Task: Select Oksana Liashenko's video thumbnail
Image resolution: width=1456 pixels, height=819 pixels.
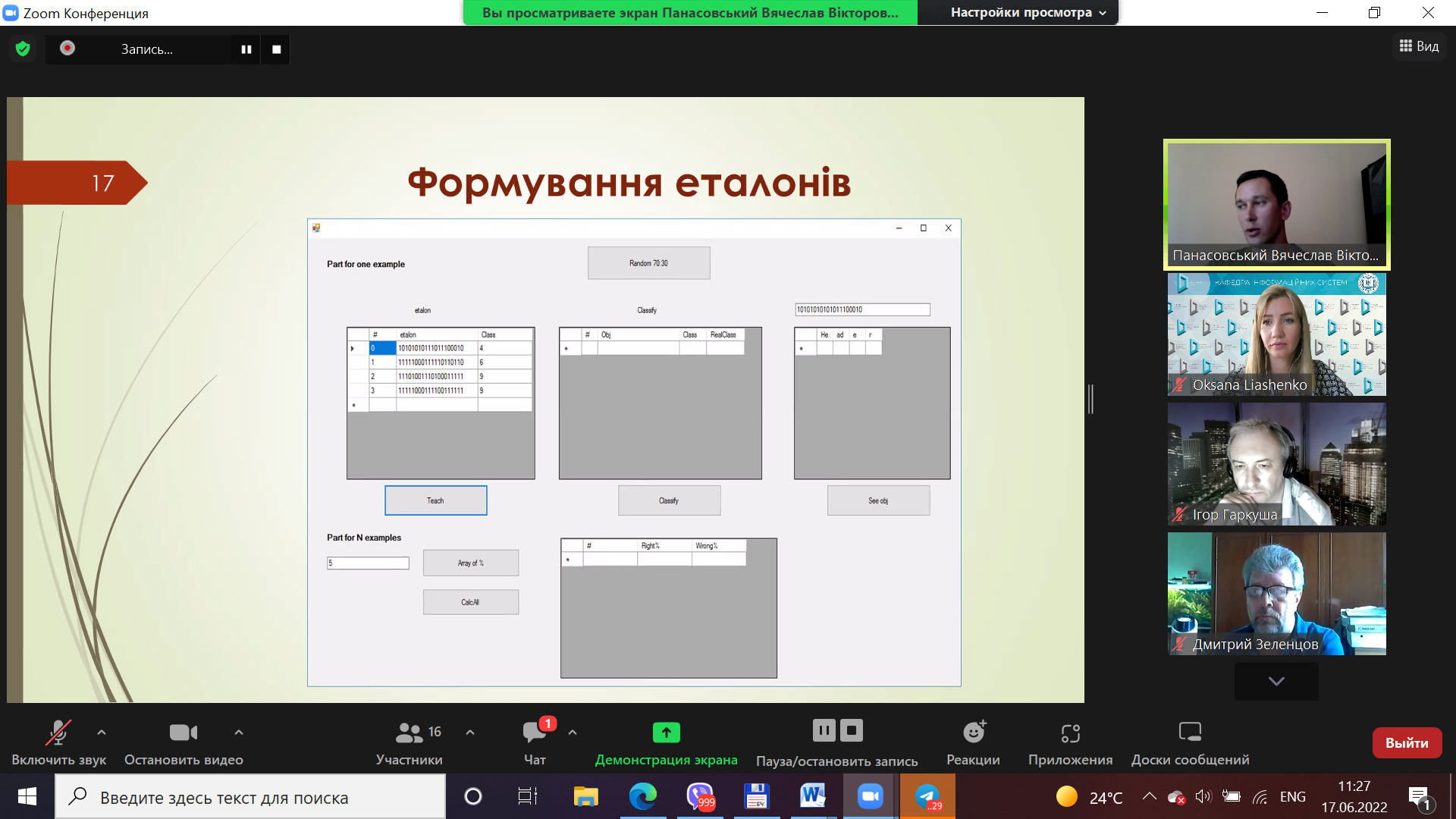Action: click(1276, 334)
